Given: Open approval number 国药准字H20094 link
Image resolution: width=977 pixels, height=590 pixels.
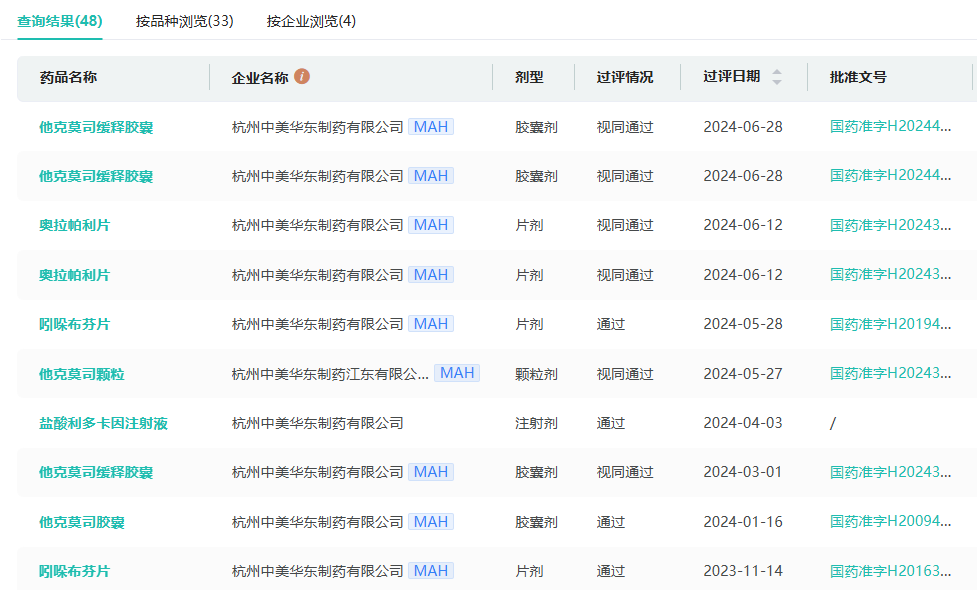Looking at the screenshot, I should coord(891,522).
